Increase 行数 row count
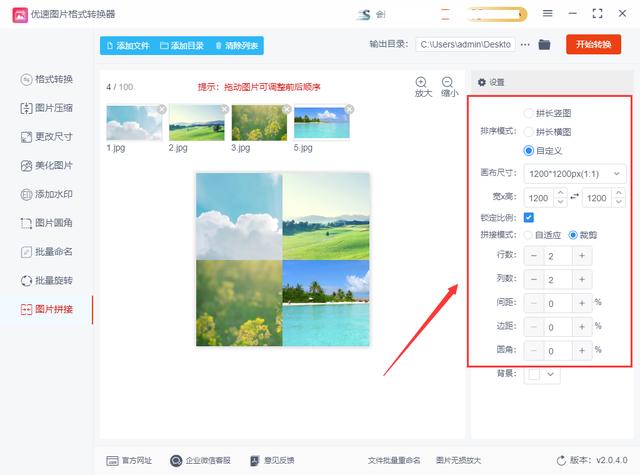Viewport: 640px width, 475px height. tap(582, 256)
